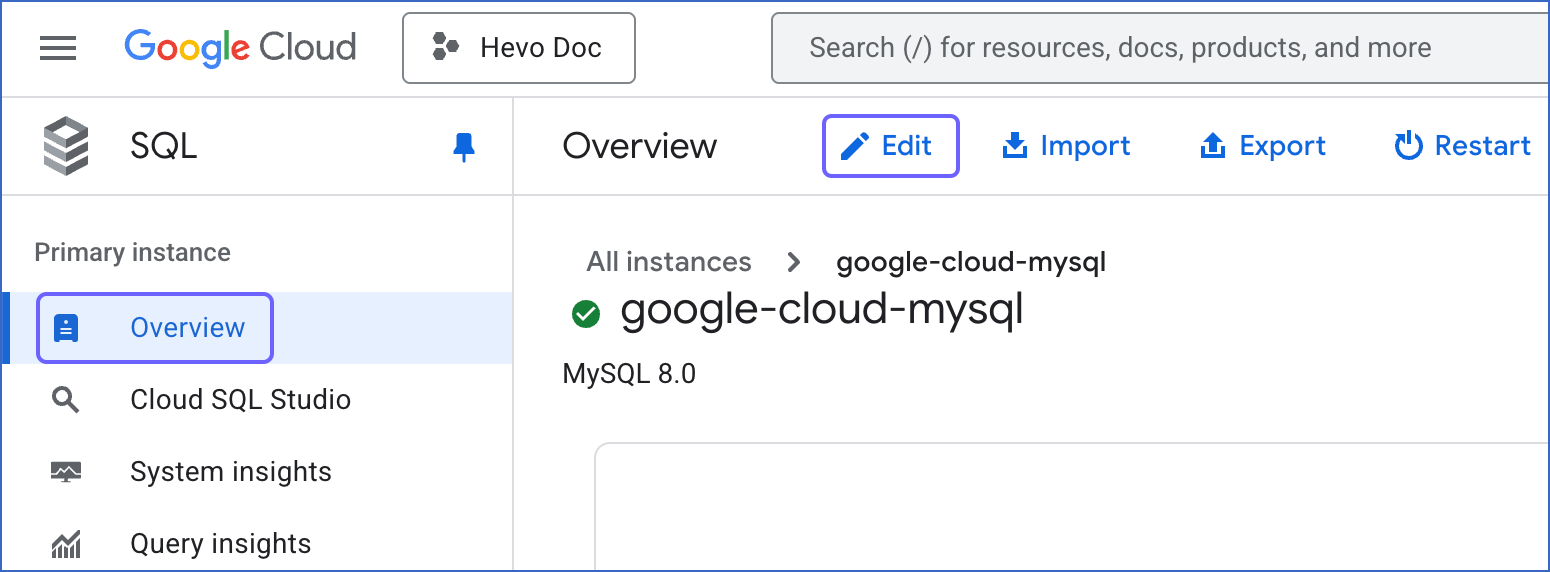Open the Hevo Doc project selector
This screenshot has height=572, width=1550.
click(518, 47)
